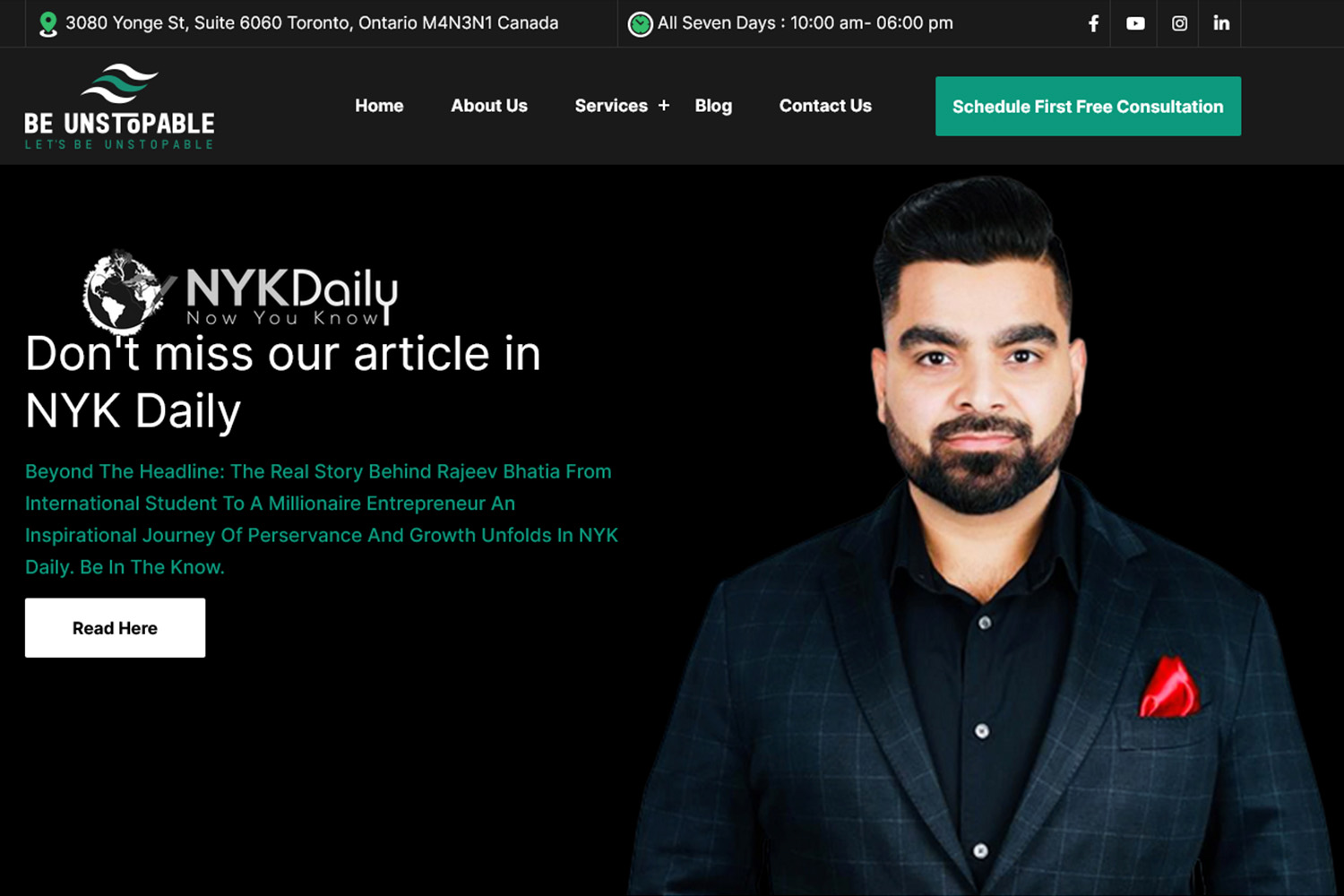Open the Facebook social icon
1344x896 pixels.
1093,23
